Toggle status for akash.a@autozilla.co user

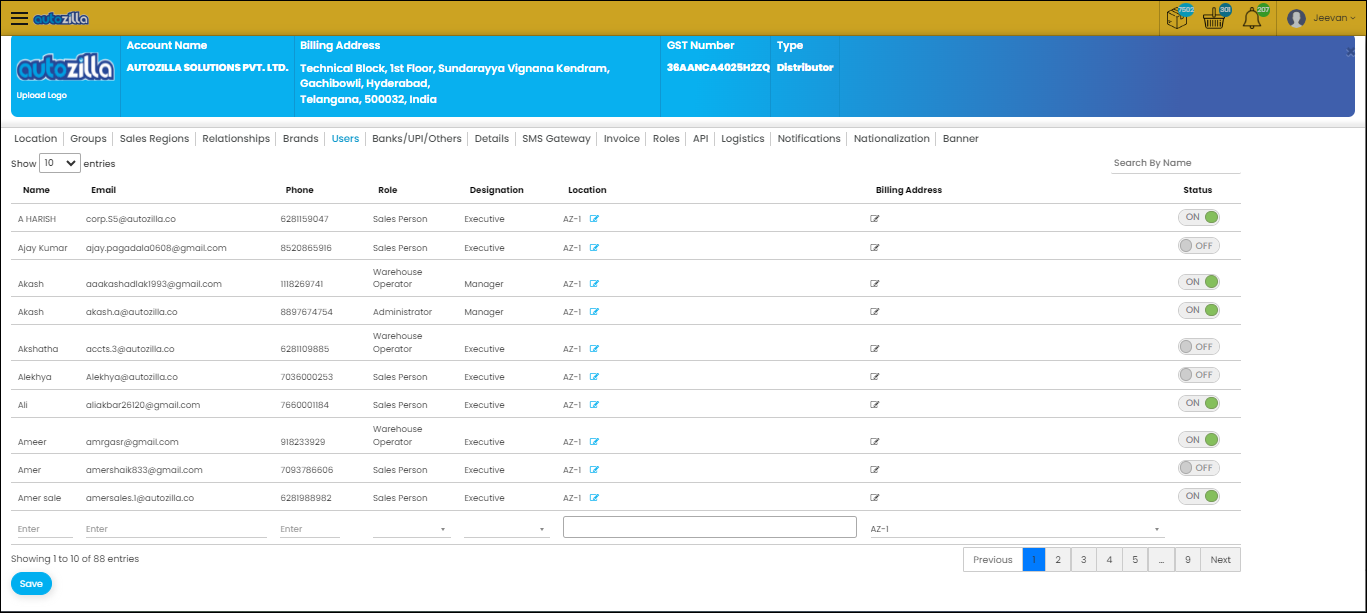pos(1199,310)
